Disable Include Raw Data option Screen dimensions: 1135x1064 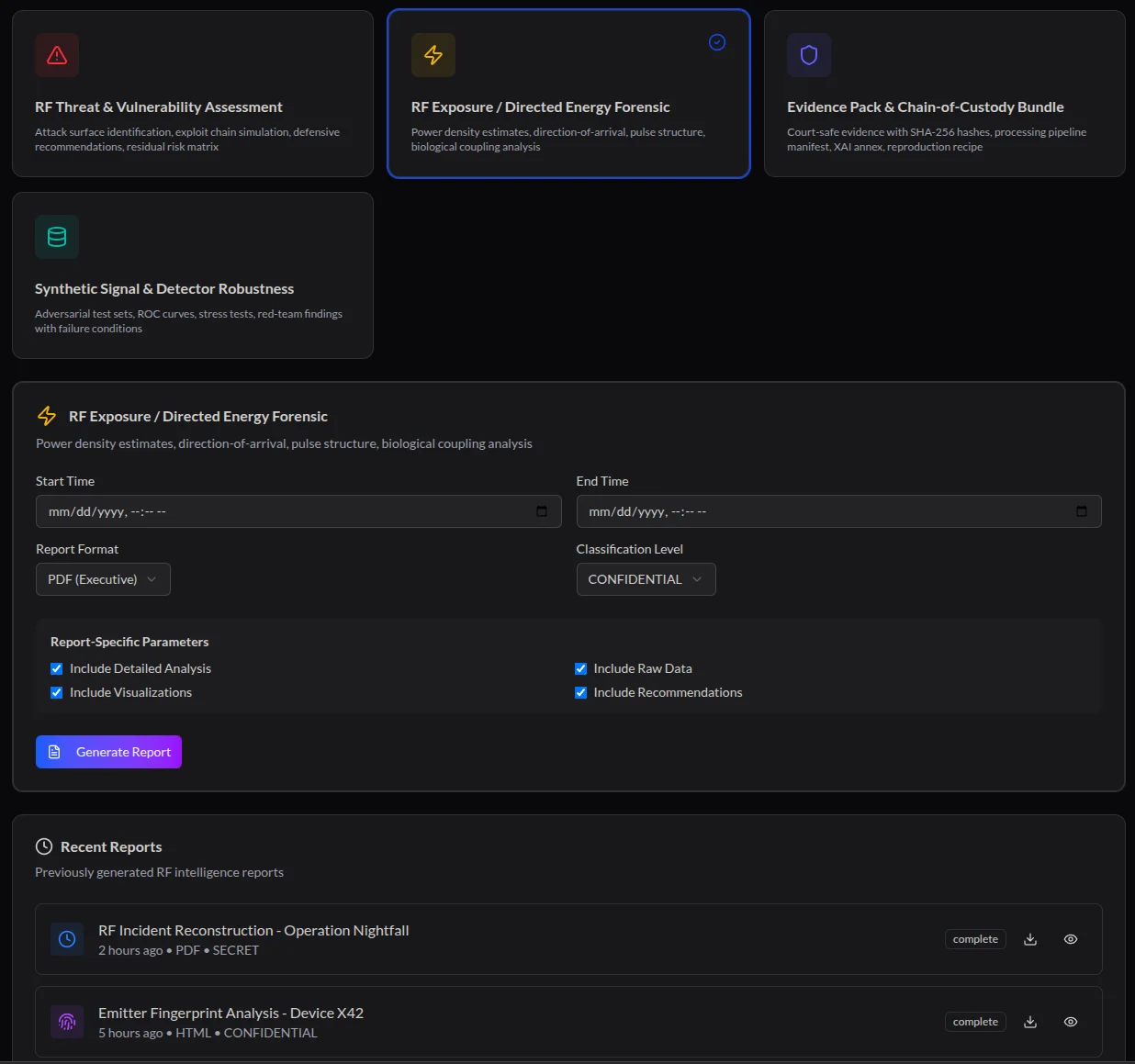point(581,669)
